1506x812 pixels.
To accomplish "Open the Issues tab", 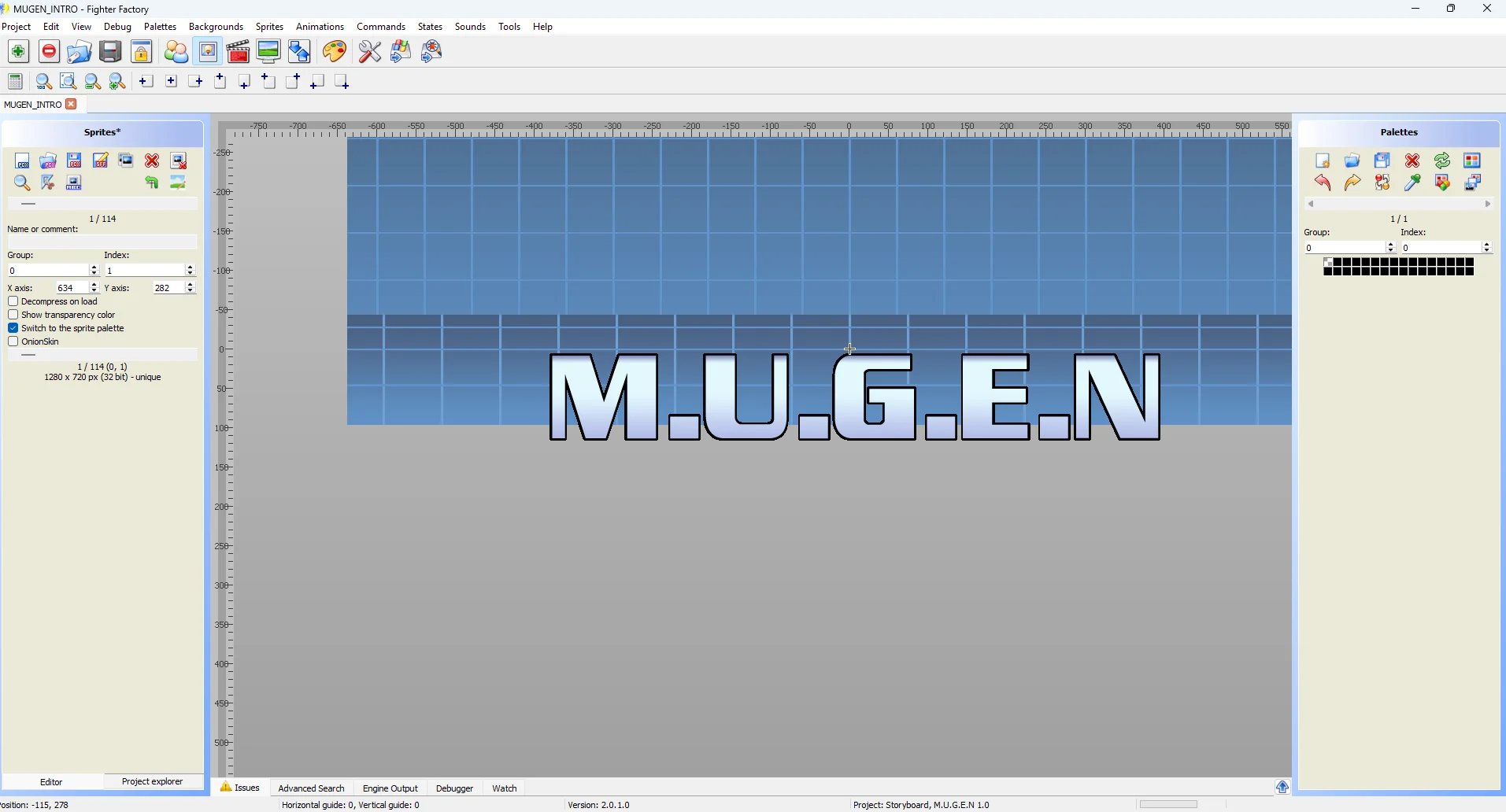I will (x=241, y=788).
